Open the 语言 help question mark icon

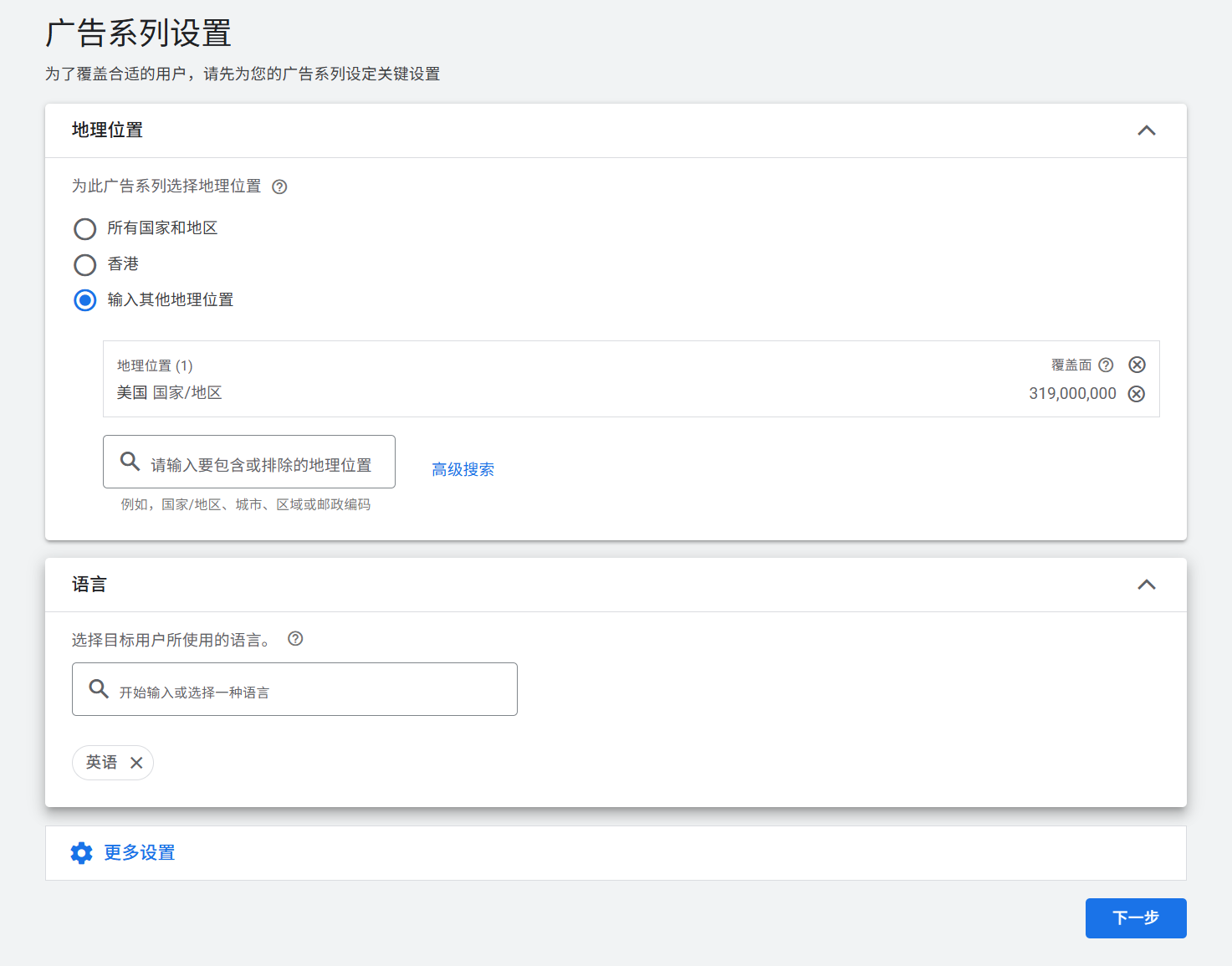[x=294, y=639]
